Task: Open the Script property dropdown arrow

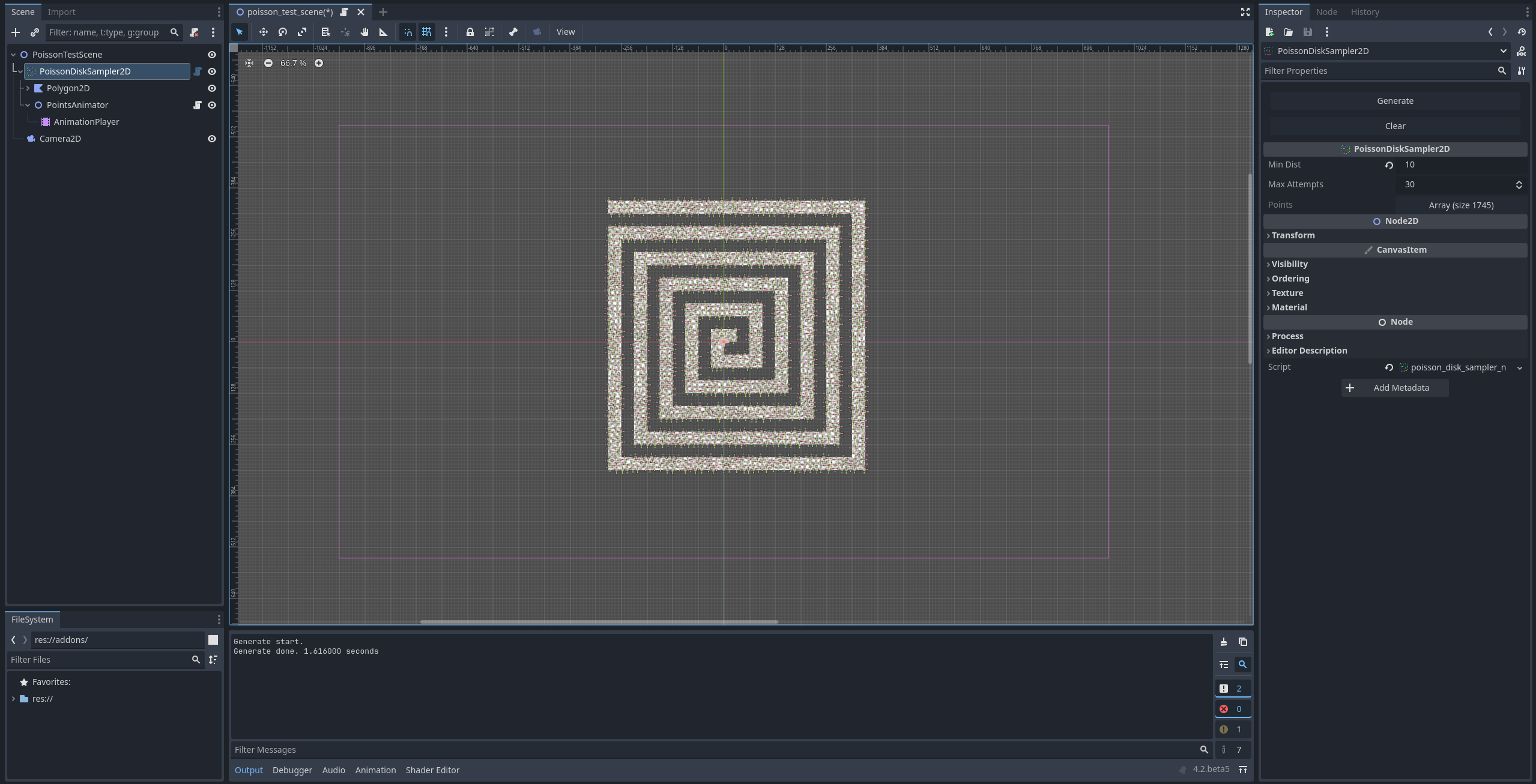Action: pos(1520,367)
